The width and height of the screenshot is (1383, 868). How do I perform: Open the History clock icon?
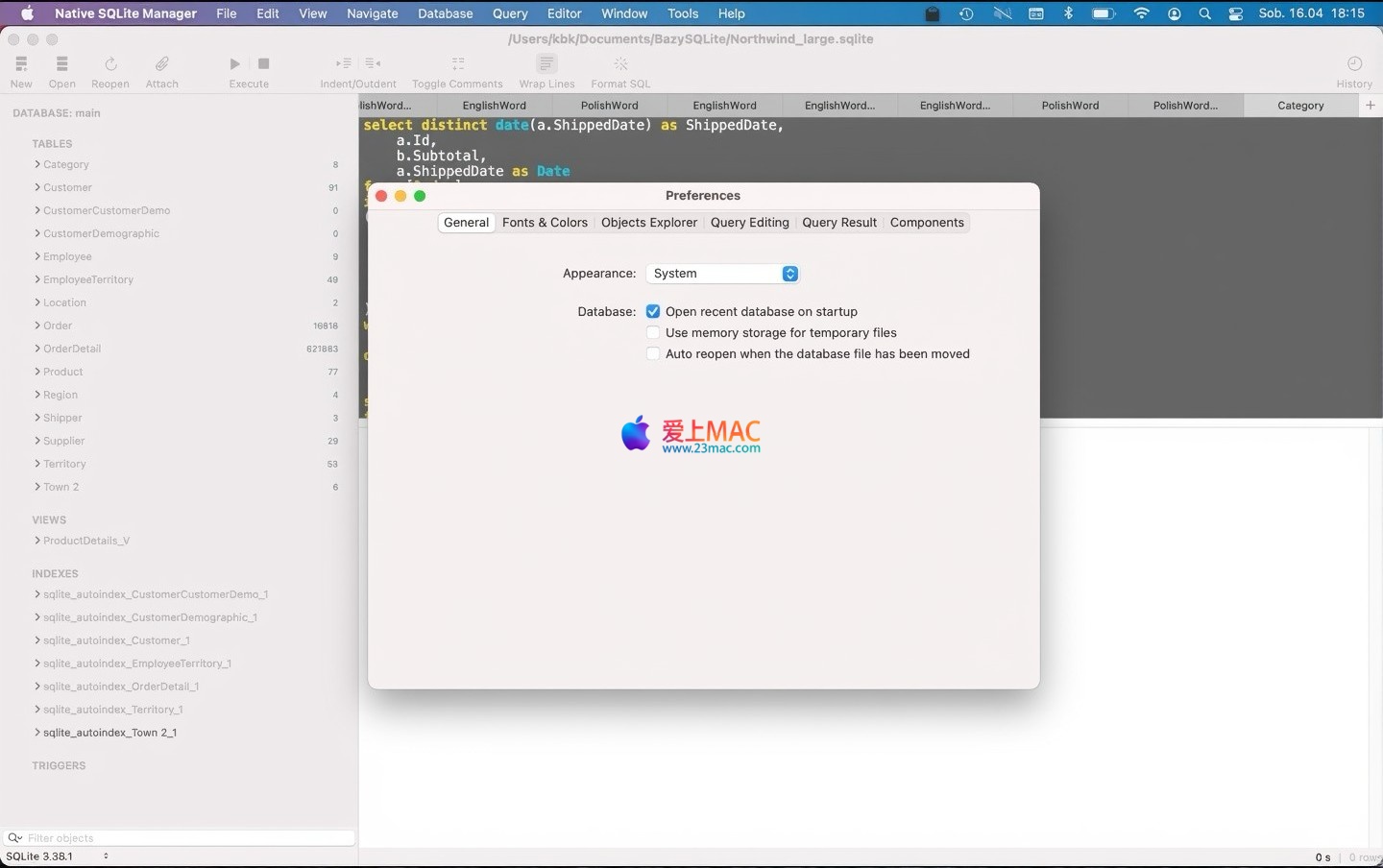pos(1354,64)
